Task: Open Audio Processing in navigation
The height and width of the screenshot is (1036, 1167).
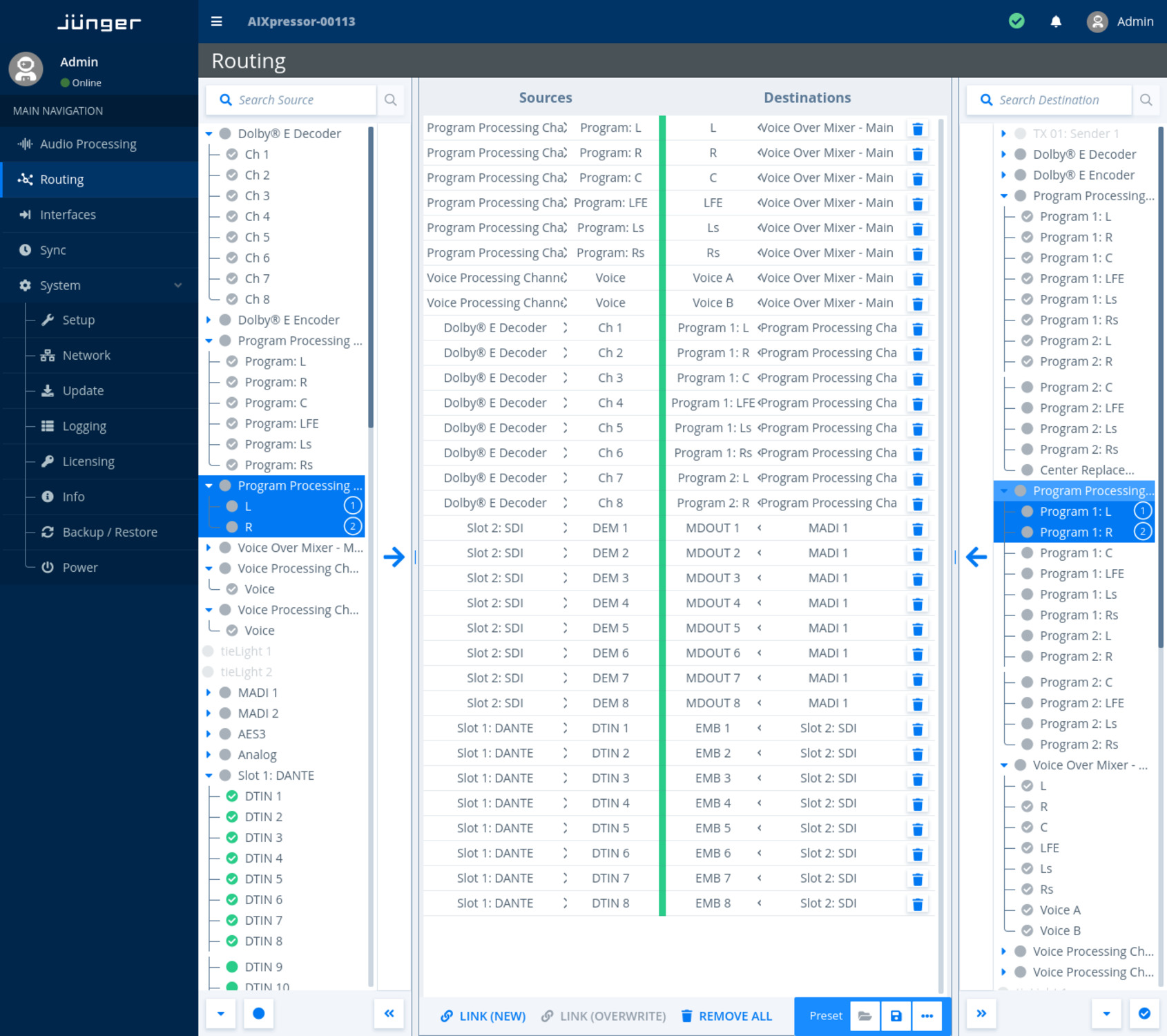Action: coord(88,144)
